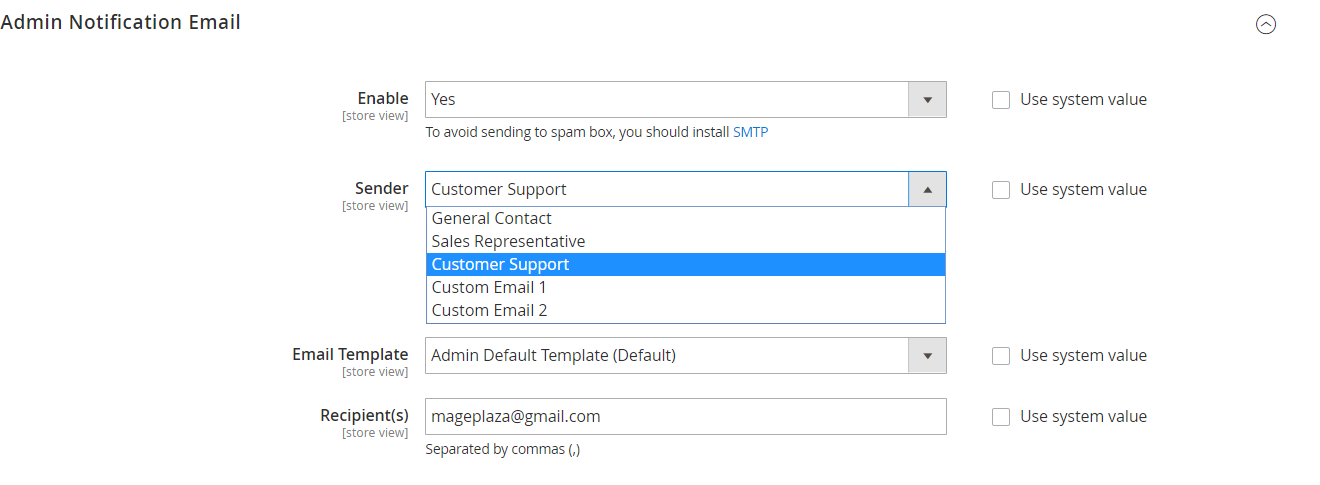Click the Admin Notification Email heading

(121, 22)
